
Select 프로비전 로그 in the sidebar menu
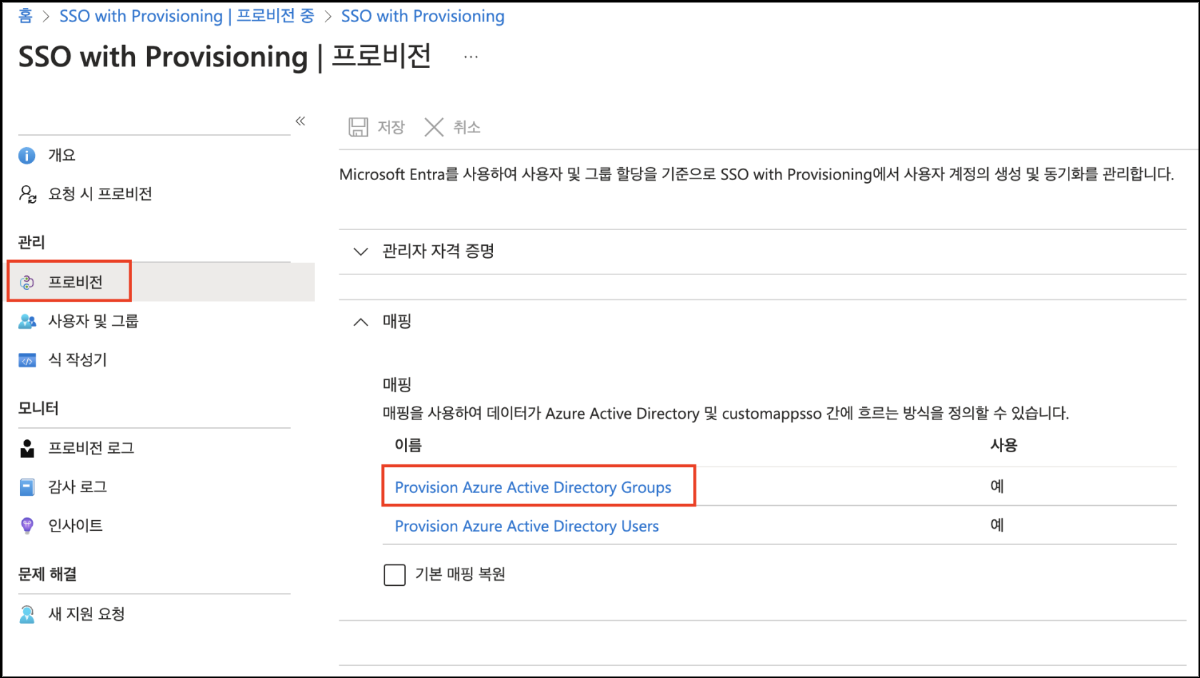tap(91, 449)
